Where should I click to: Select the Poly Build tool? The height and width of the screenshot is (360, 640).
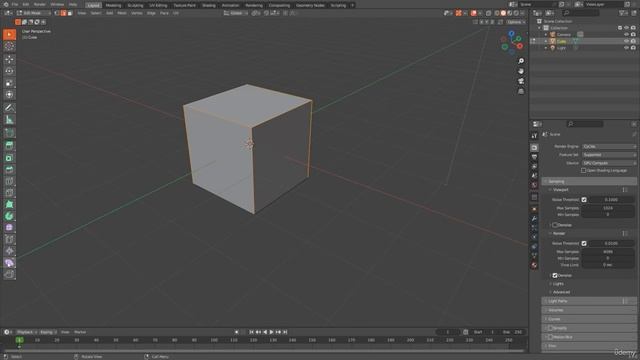click(x=9, y=204)
